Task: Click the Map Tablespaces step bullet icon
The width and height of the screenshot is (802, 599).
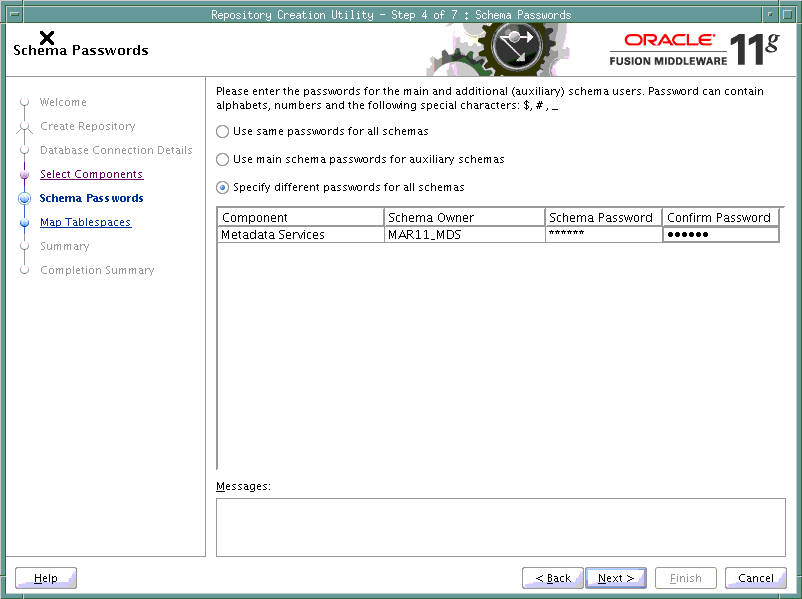Action: pyautogui.click(x=24, y=223)
